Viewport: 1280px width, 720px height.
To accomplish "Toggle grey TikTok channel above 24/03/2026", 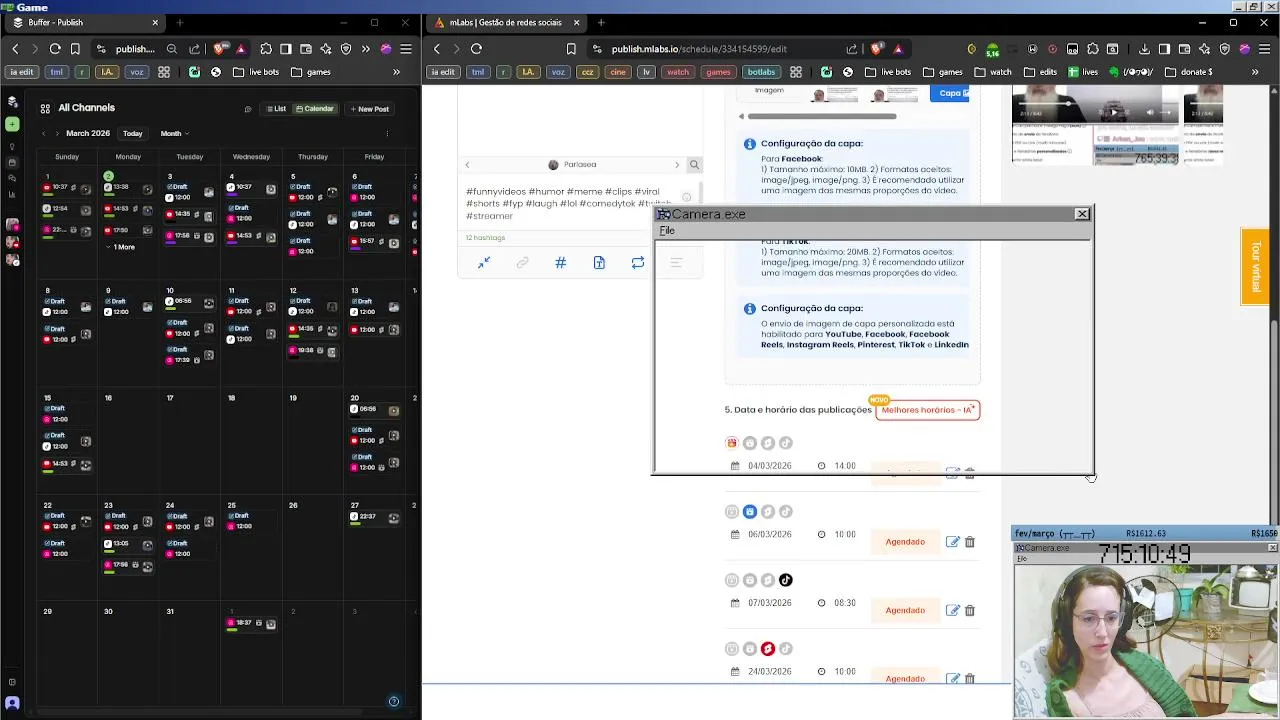I will [x=786, y=649].
